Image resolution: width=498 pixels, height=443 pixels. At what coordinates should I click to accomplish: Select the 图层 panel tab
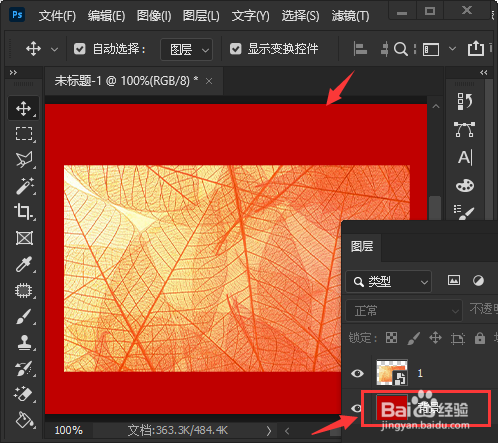point(362,247)
